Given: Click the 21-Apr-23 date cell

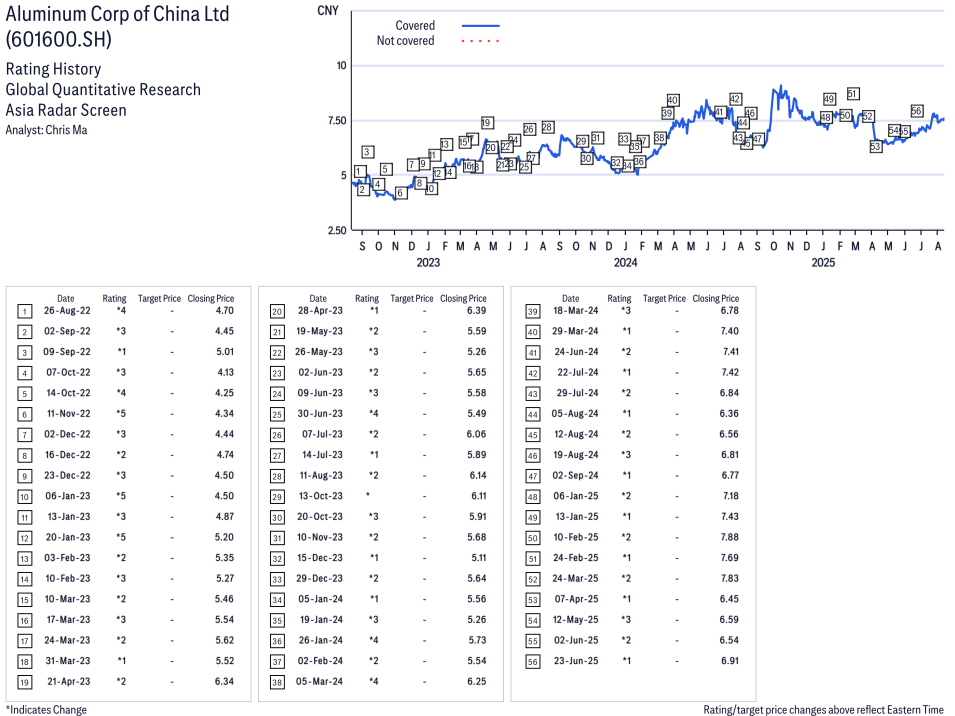Looking at the screenshot, I should 69,681.
